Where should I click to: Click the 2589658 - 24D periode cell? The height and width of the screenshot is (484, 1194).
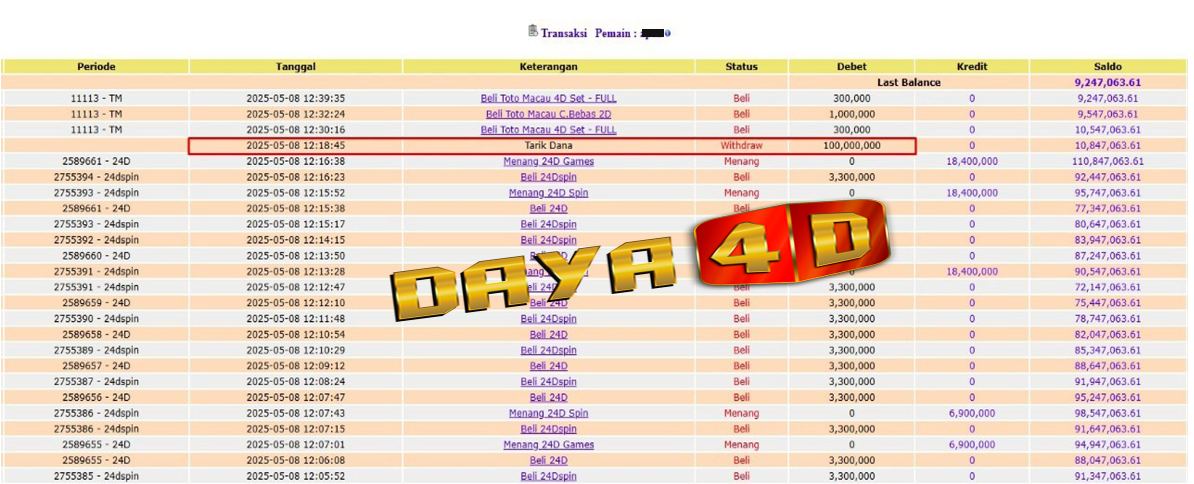click(x=96, y=335)
